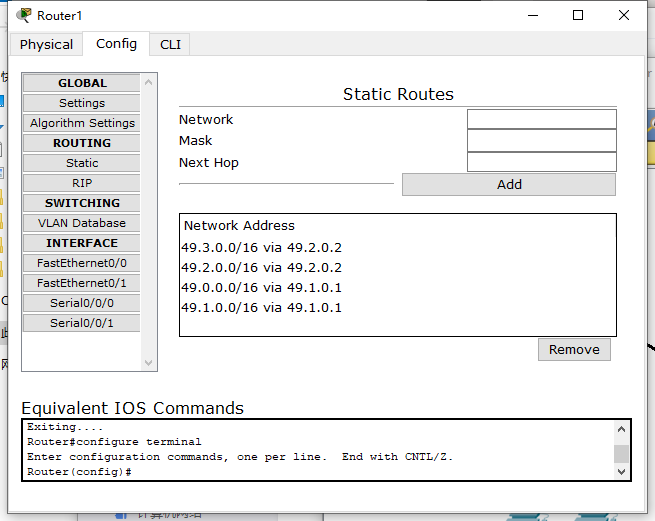Select route 49.1.0.0/16 via 49.1.0.1

261,308
